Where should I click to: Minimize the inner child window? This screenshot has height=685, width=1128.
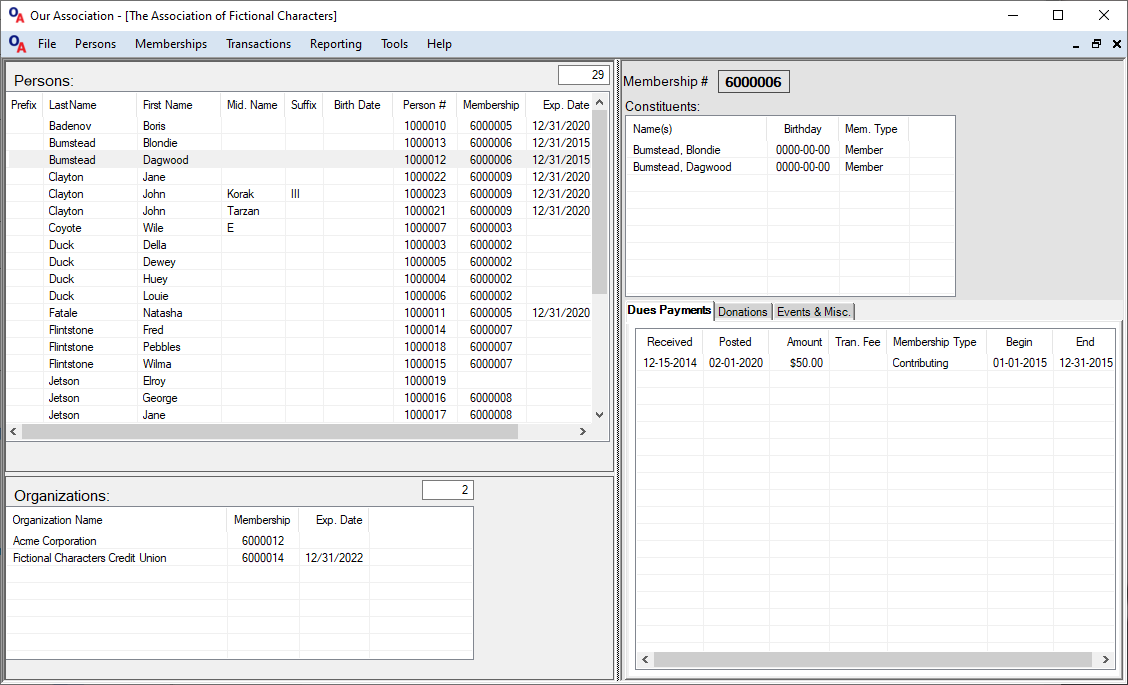tap(1076, 45)
